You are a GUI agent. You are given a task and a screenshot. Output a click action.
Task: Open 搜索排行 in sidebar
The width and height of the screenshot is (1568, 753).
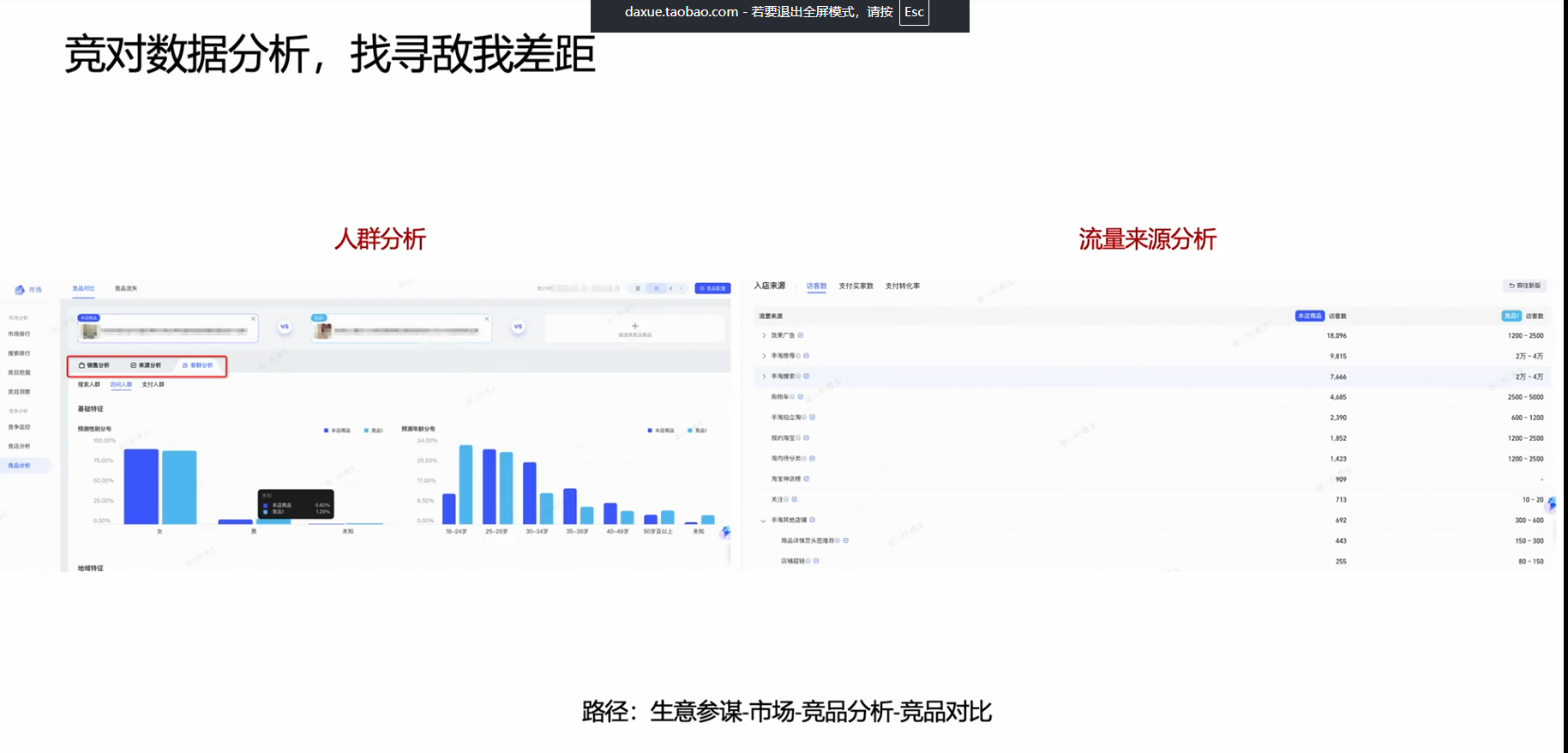[x=19, y=353]
